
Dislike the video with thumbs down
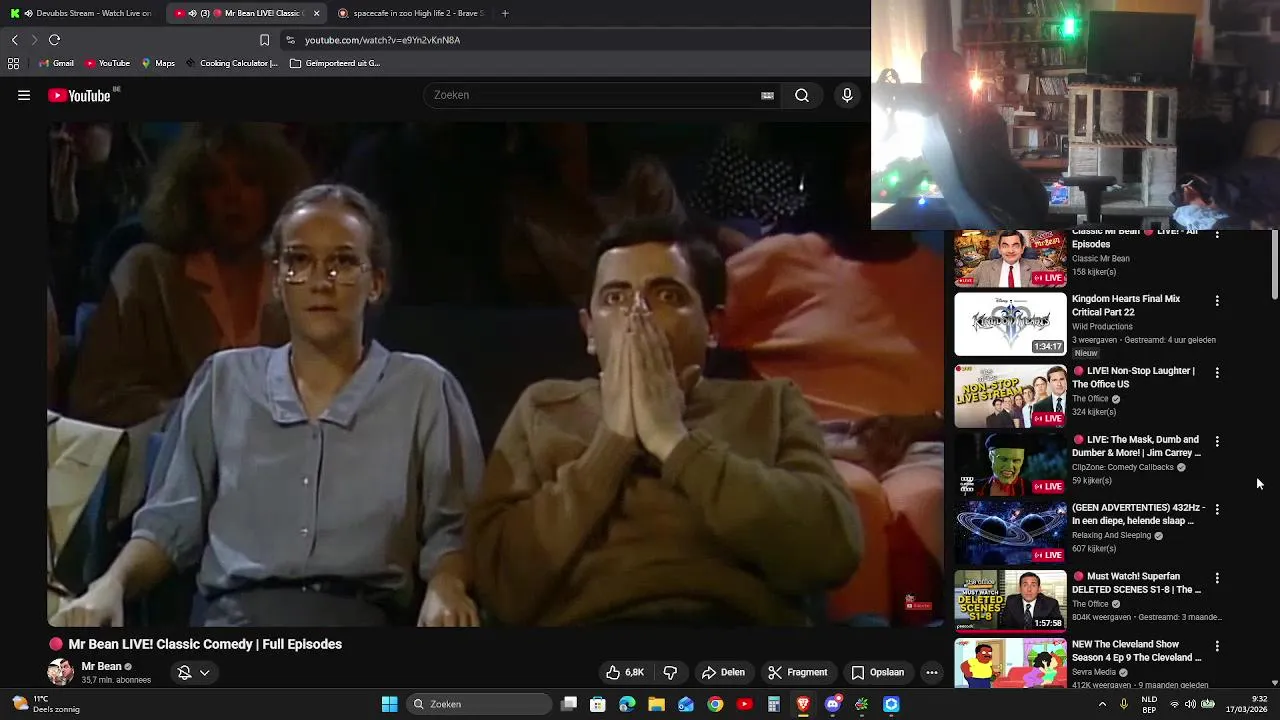tap(670, 672)
